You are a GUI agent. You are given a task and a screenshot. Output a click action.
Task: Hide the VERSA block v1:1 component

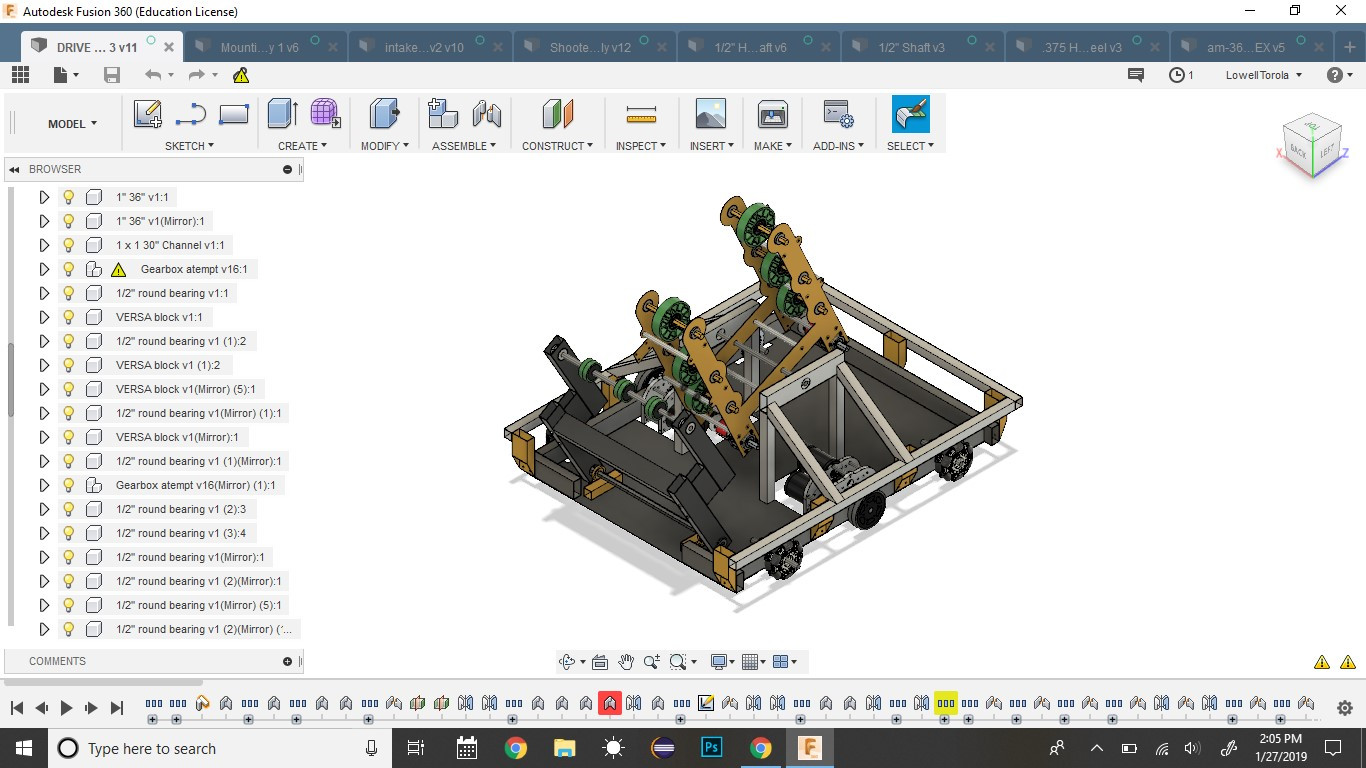pyautogui.click(x=69, y=317)
